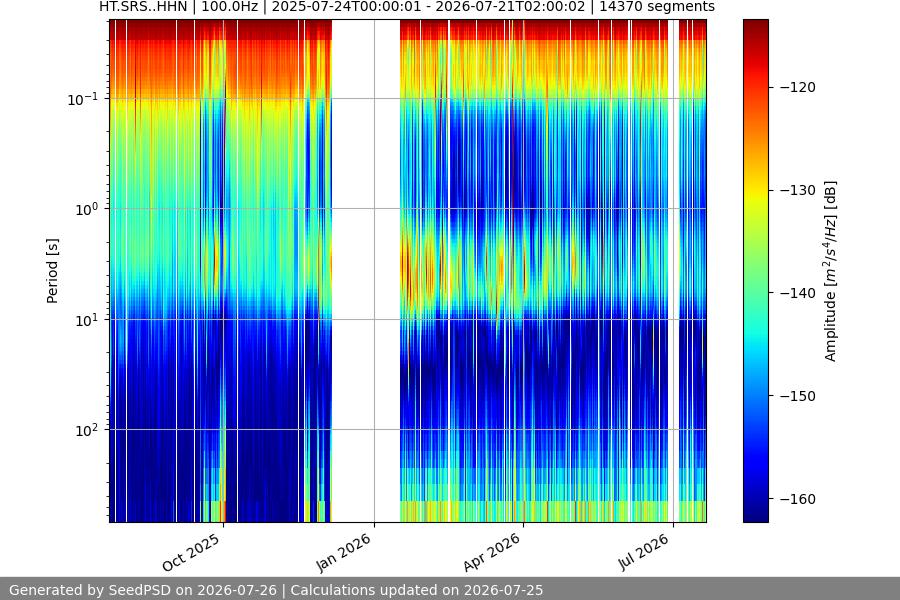
Task: Click the −130 colorbar tick label
Action: 798,190
